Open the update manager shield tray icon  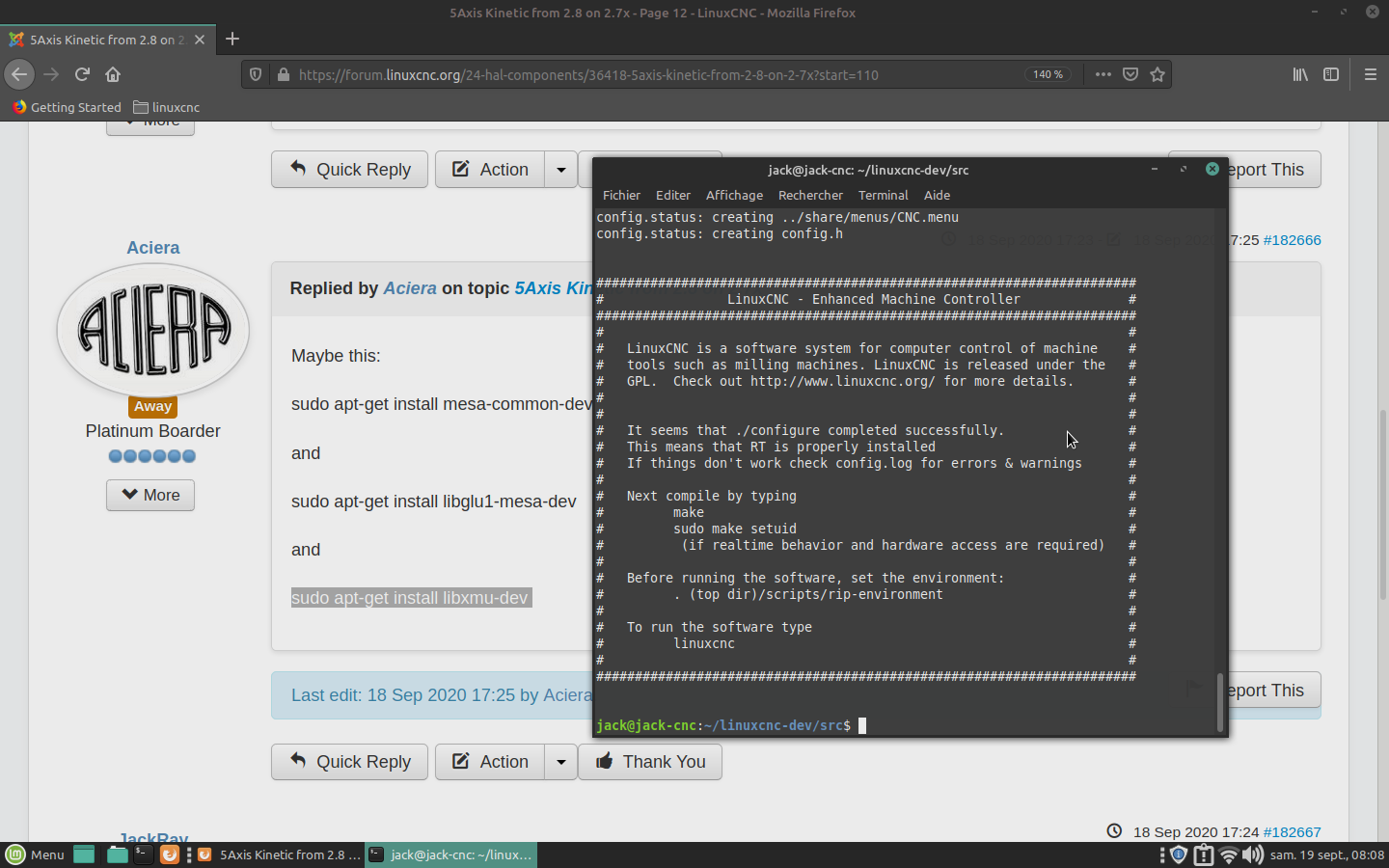tap(1178, 854)
